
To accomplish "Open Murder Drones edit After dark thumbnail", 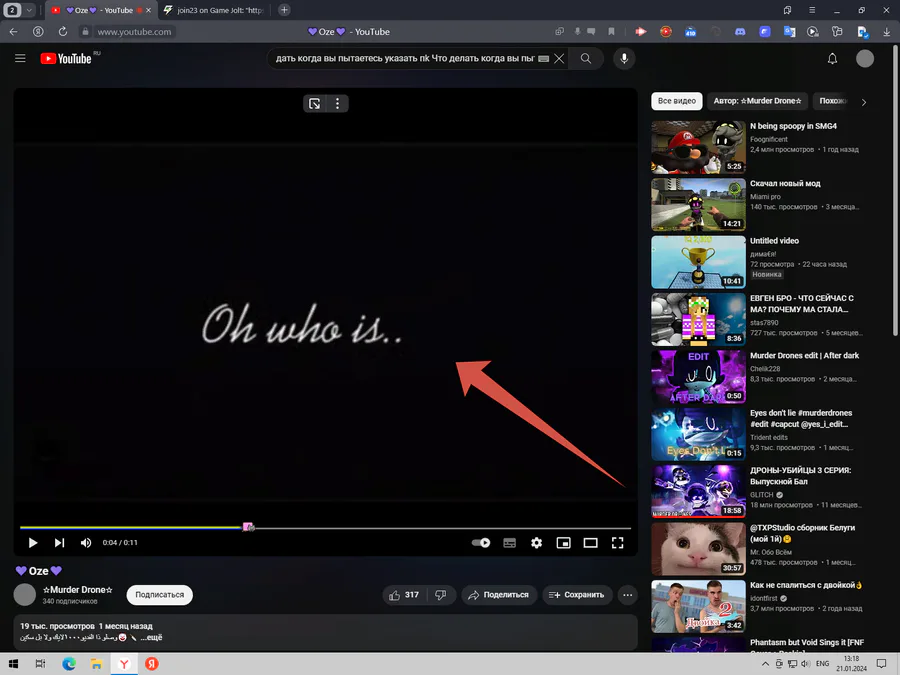I will coord(699,377).
